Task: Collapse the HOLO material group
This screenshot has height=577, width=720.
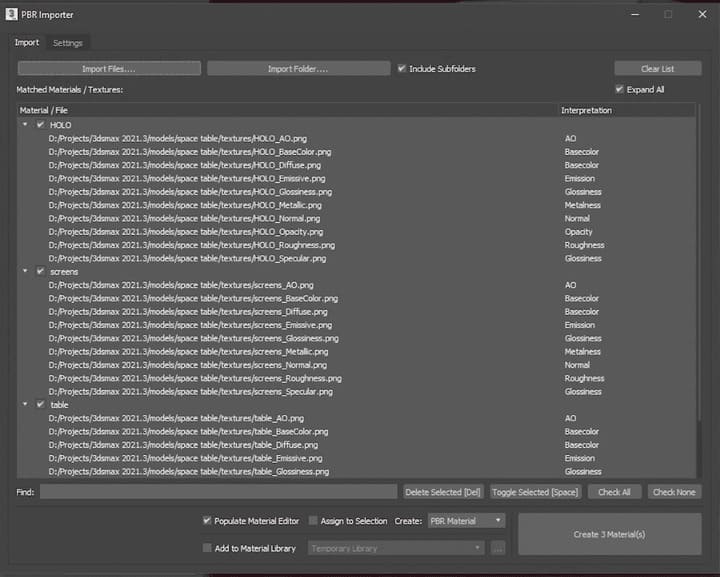Action: [25, 125]
